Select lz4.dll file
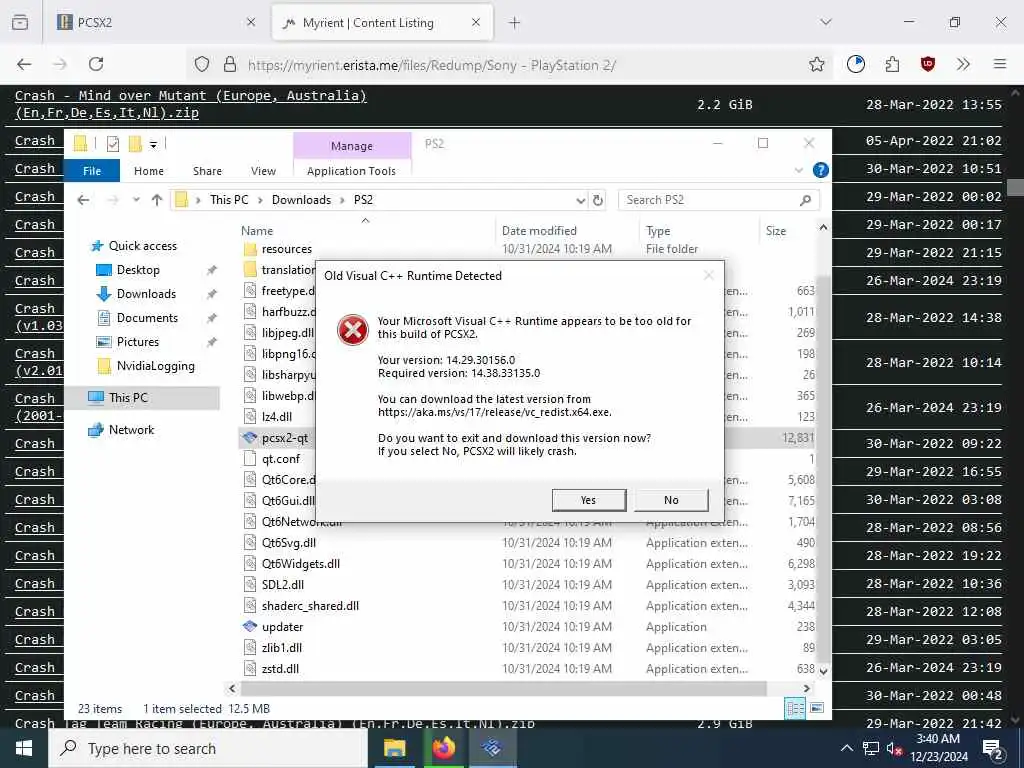 coord(277,417)
